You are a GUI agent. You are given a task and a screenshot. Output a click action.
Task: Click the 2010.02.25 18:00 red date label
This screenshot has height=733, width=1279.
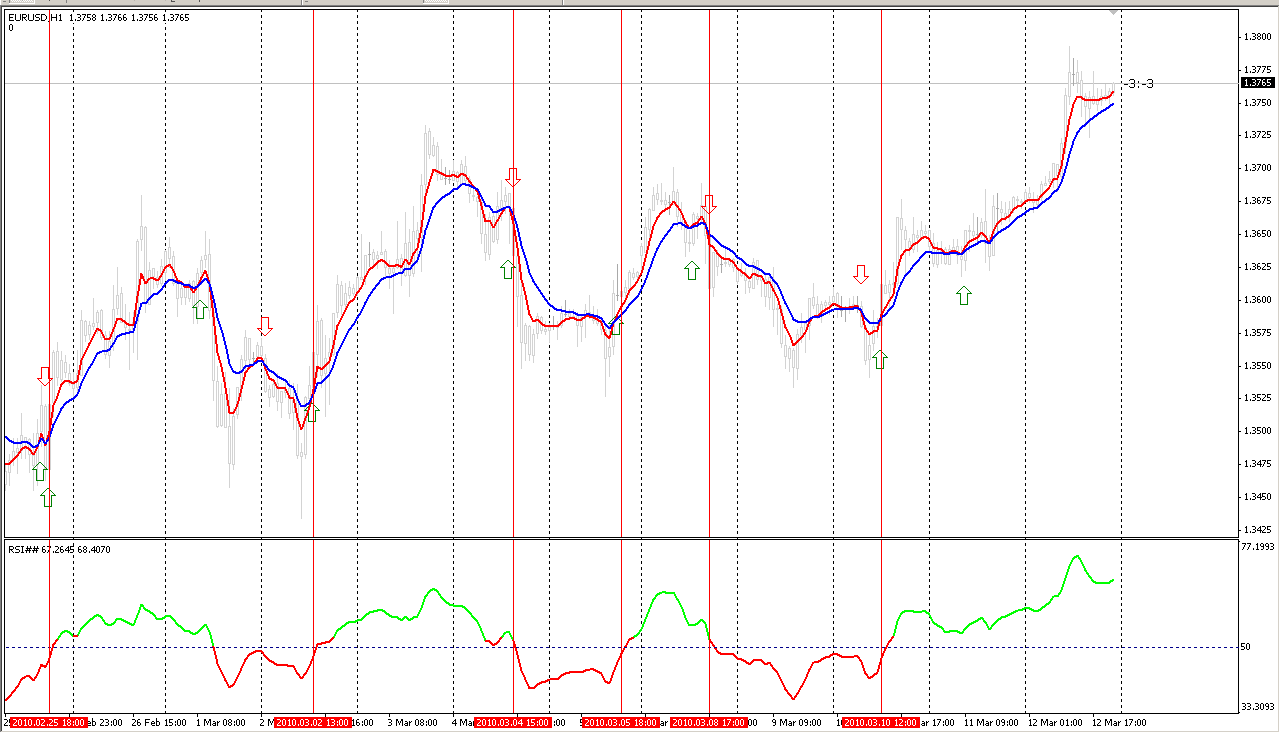click(x=47, y=722)
